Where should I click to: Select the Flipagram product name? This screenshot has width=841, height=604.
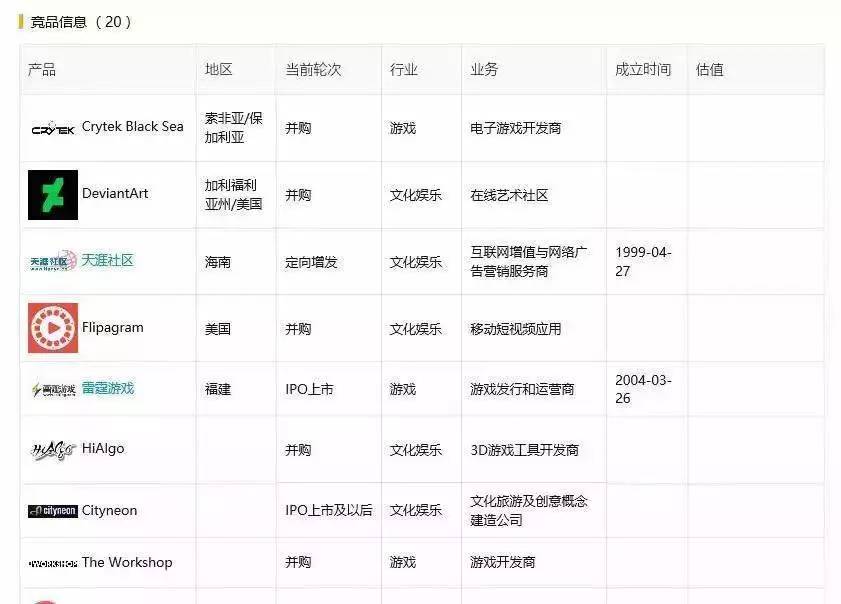(113, 328)
